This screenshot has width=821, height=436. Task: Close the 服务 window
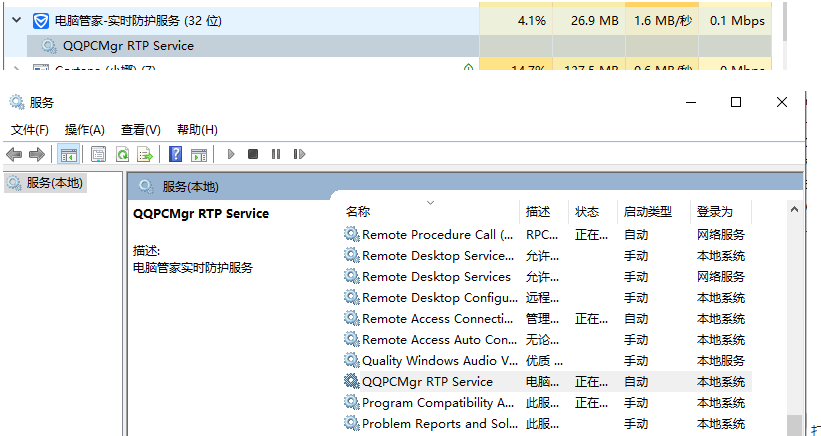click(782, 102)
